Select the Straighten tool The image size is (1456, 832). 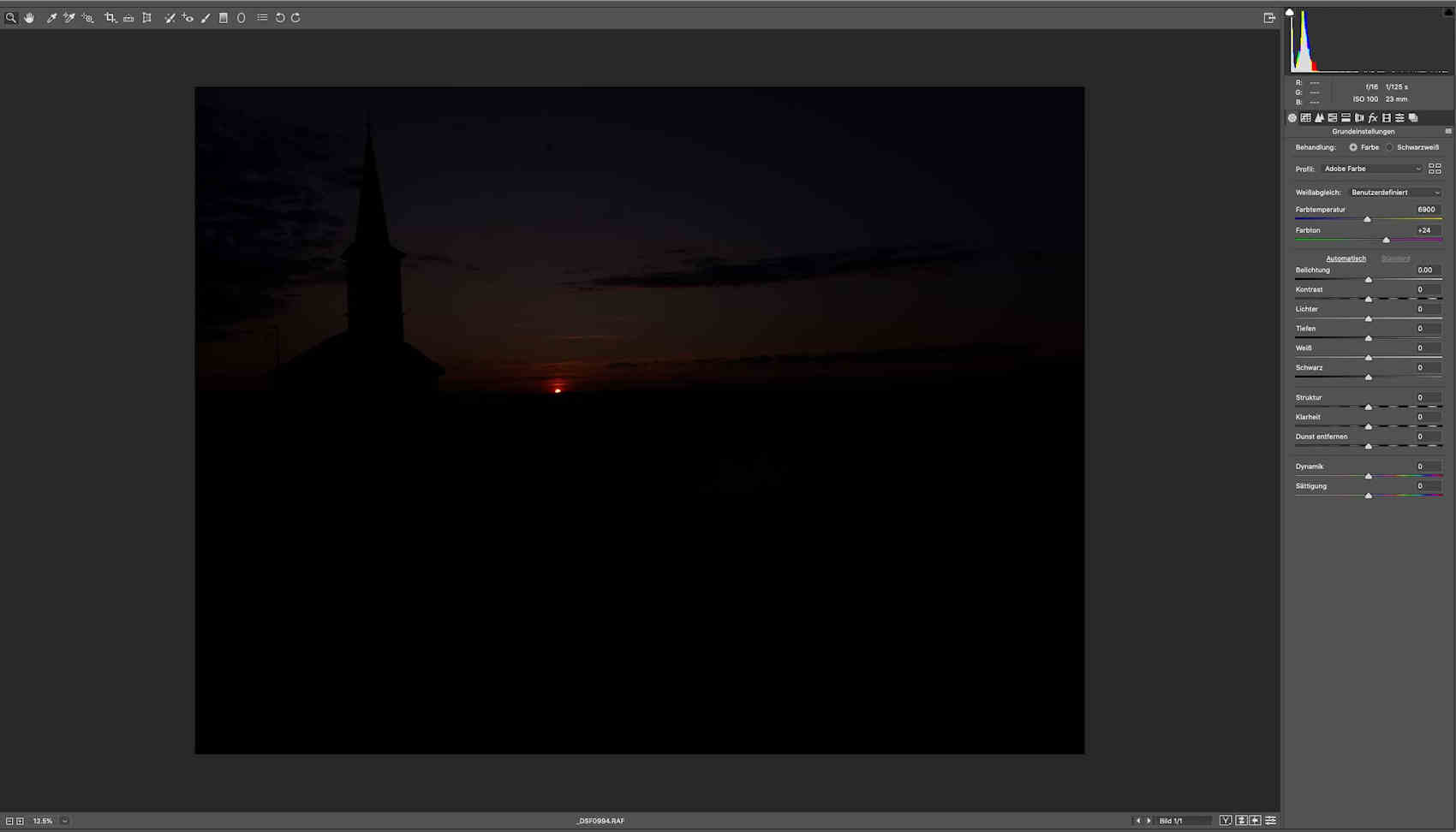128,18
